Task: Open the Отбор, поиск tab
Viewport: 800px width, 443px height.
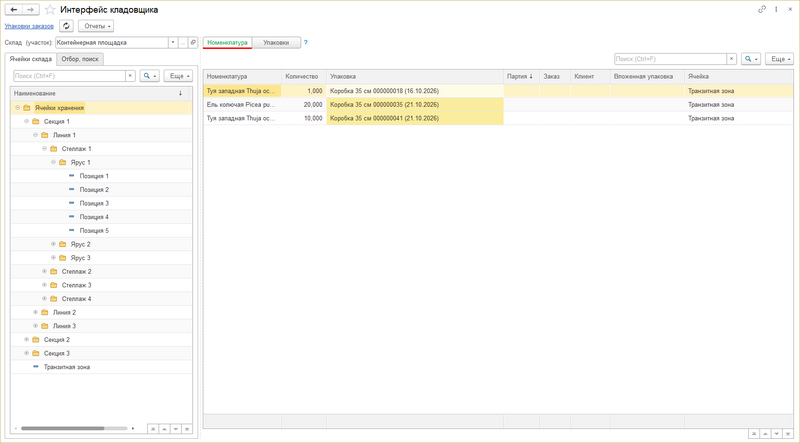Action: click(80, 59)
